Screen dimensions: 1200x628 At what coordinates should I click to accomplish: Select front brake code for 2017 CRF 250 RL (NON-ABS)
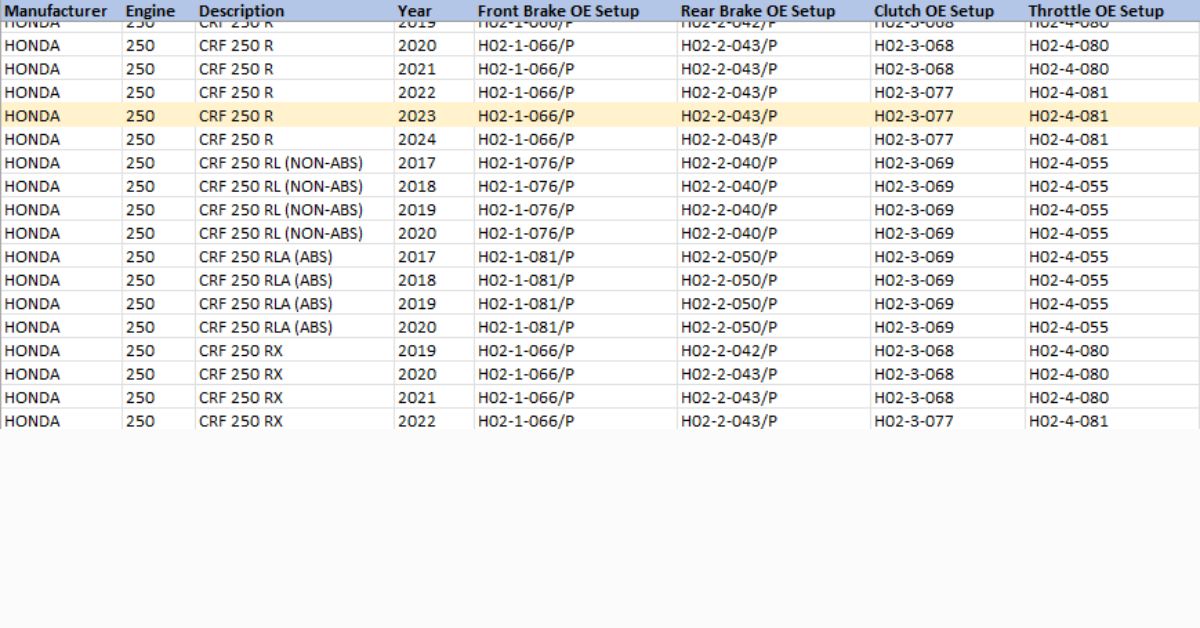coord(526,163)
